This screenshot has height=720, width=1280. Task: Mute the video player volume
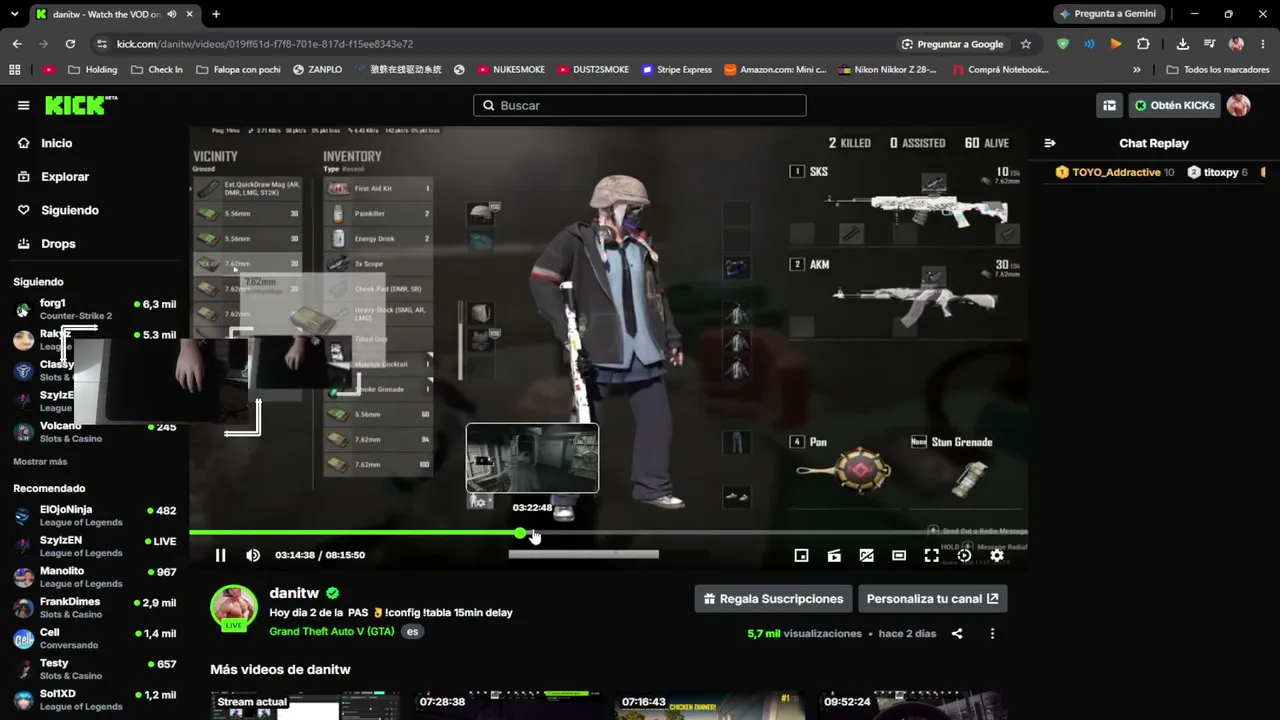(253, 555)
